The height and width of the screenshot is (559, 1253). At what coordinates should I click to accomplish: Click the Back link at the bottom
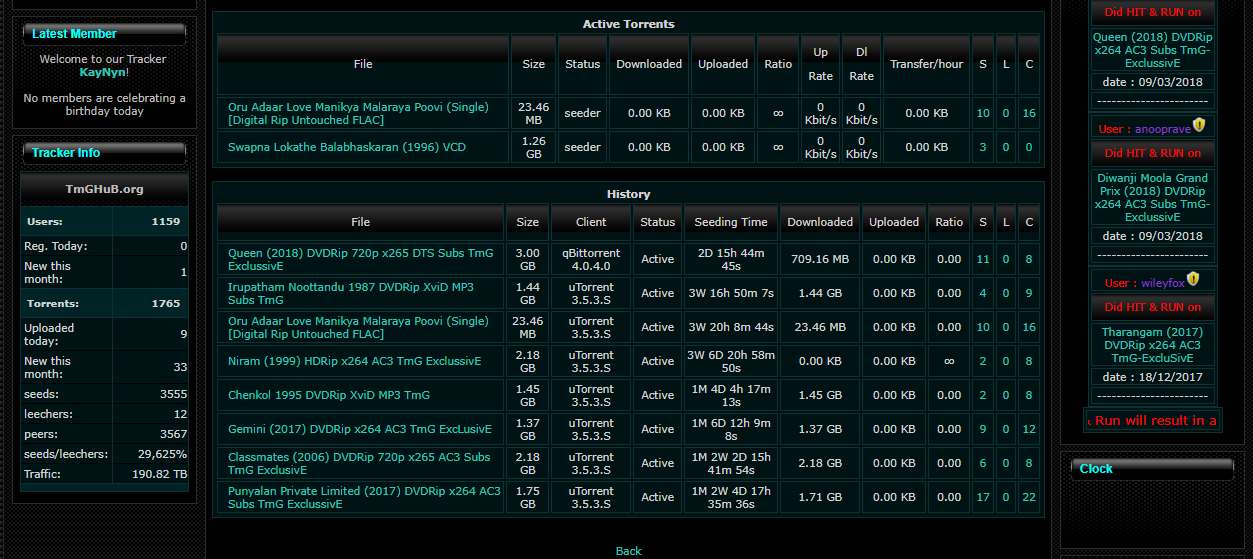coord(628,551)
